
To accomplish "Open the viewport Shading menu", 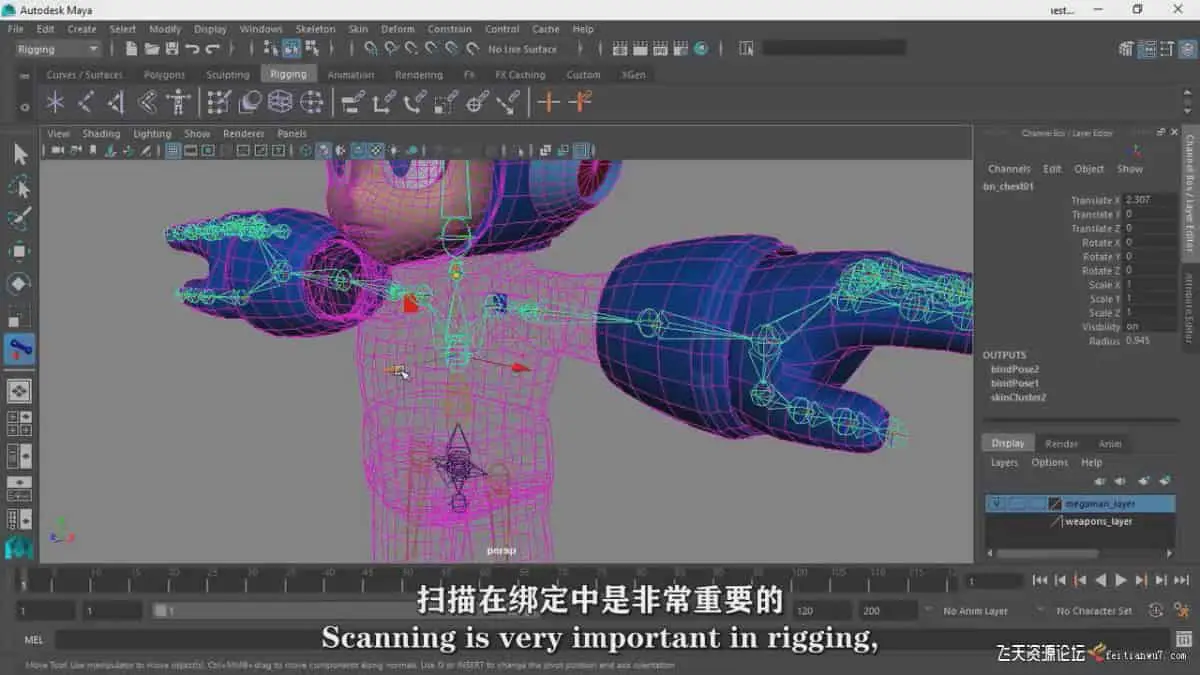I will (100, 133).
